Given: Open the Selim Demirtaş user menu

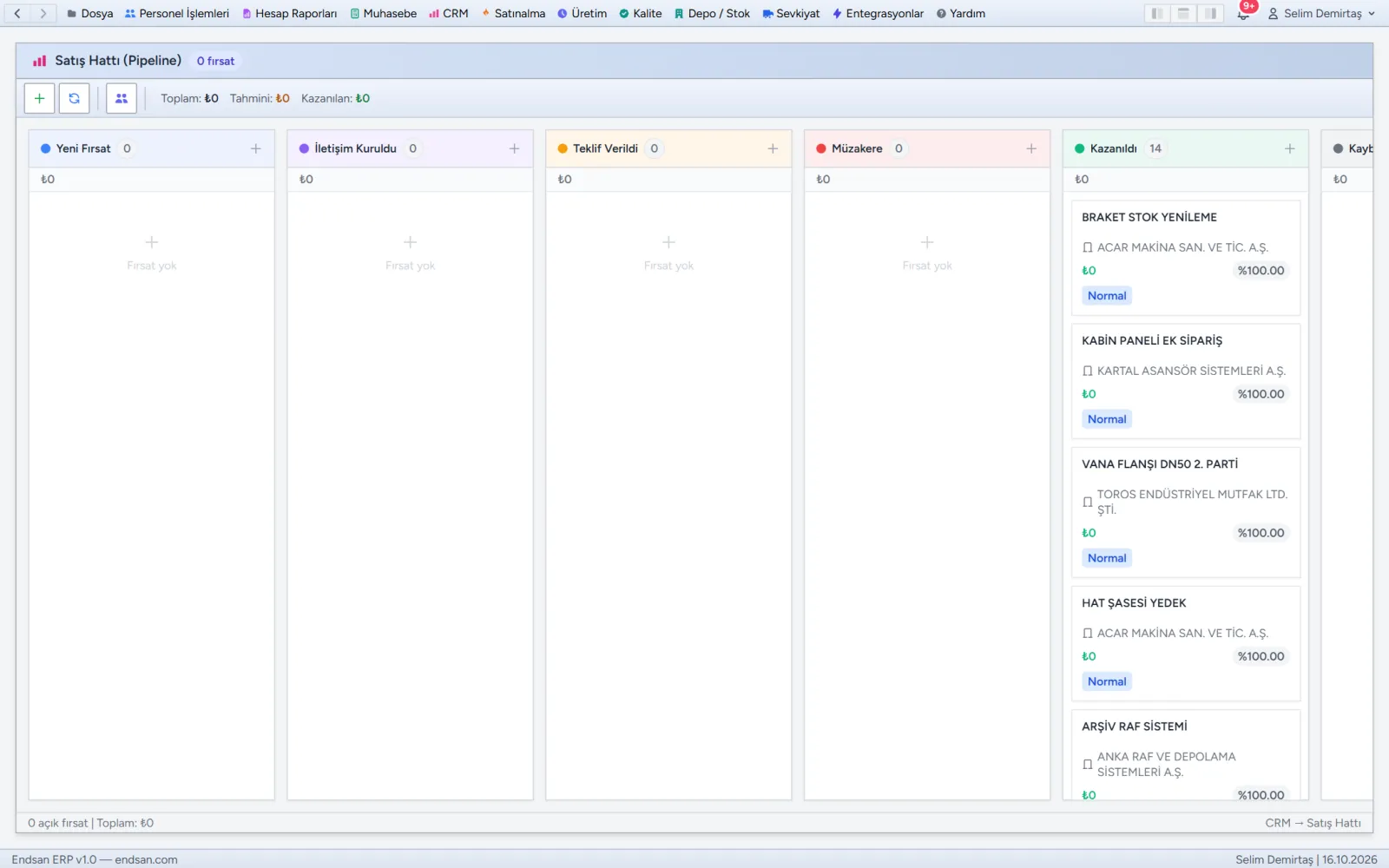Looking at the screenshot, I should [1321, 14].
